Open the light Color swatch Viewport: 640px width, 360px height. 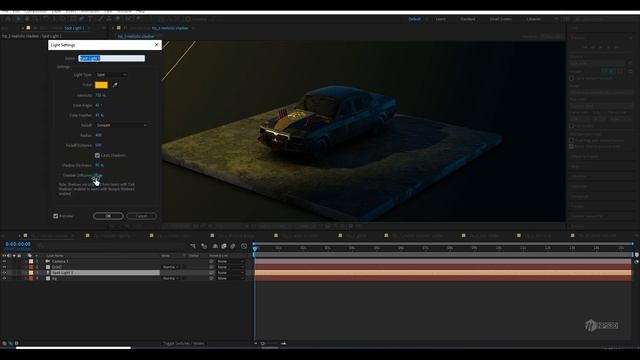(x=101, y=85)
